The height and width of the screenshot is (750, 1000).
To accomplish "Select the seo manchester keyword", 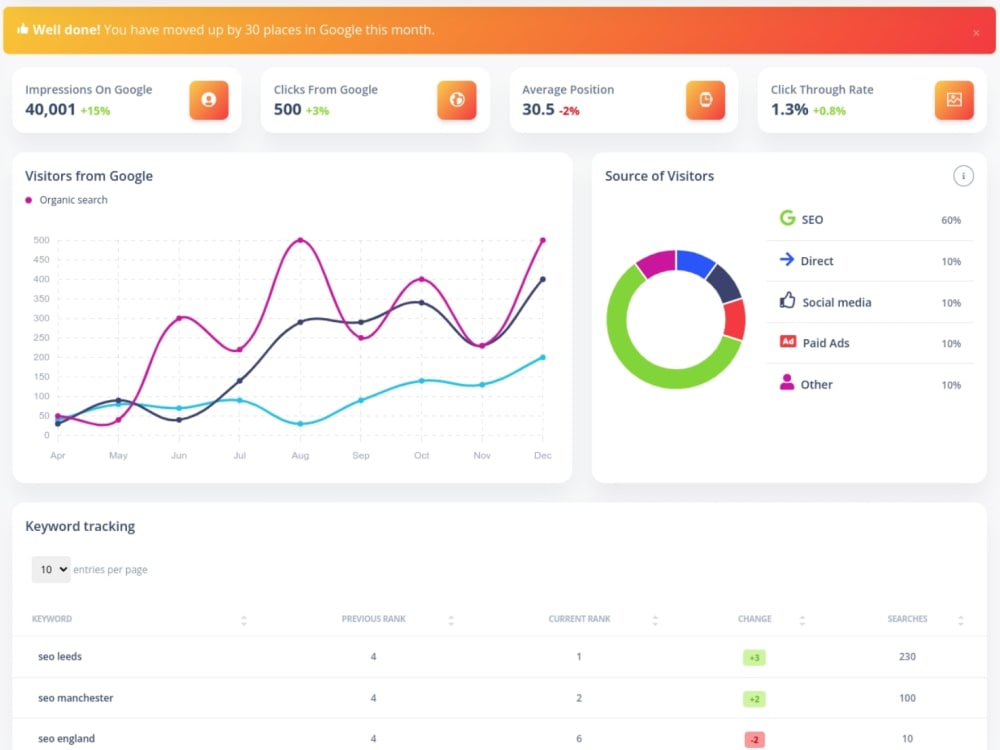I will [x=75, y=698].
